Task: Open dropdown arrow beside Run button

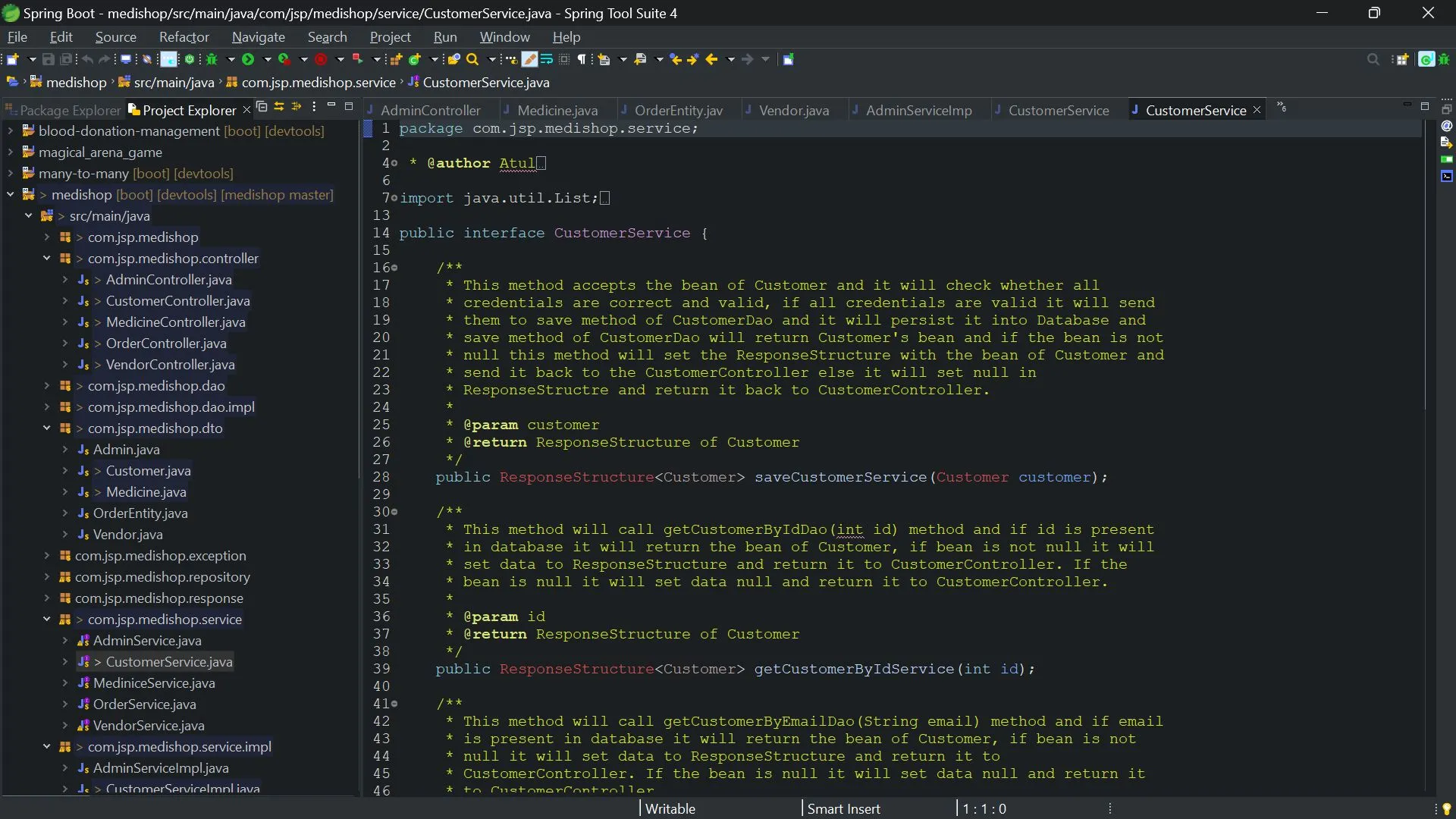Action: click(267, 59)
